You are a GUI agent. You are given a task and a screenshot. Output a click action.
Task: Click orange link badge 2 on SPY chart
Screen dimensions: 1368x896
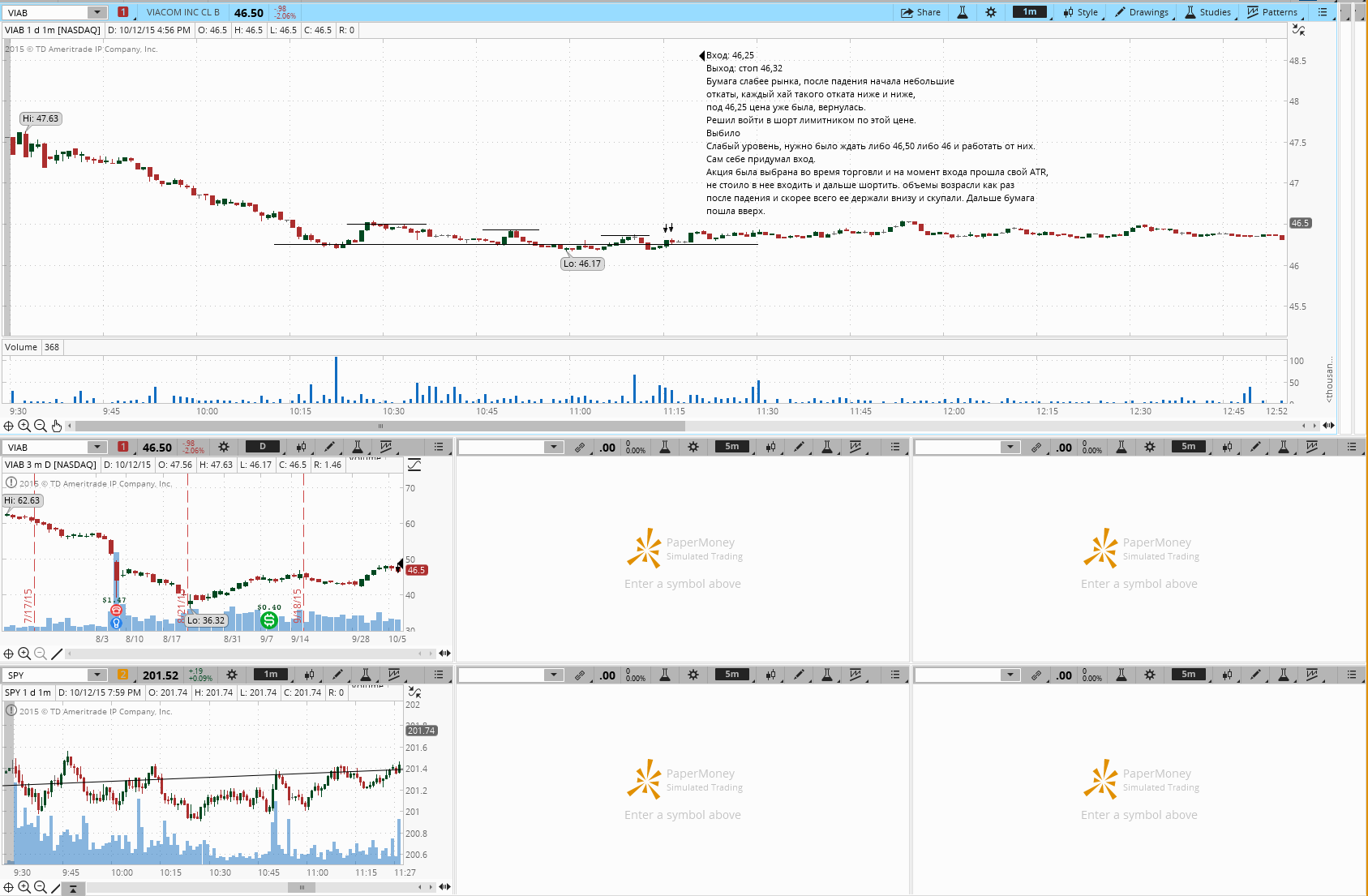[122, 675]
